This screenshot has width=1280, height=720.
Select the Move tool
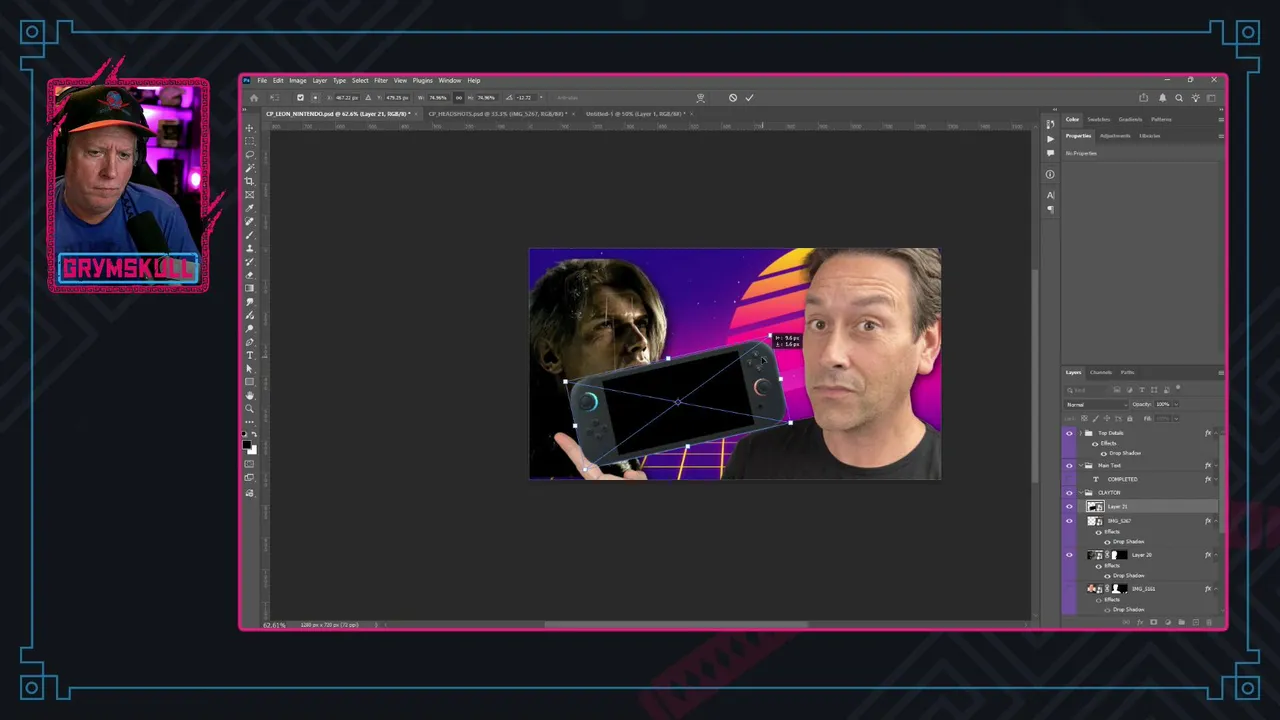248,128
